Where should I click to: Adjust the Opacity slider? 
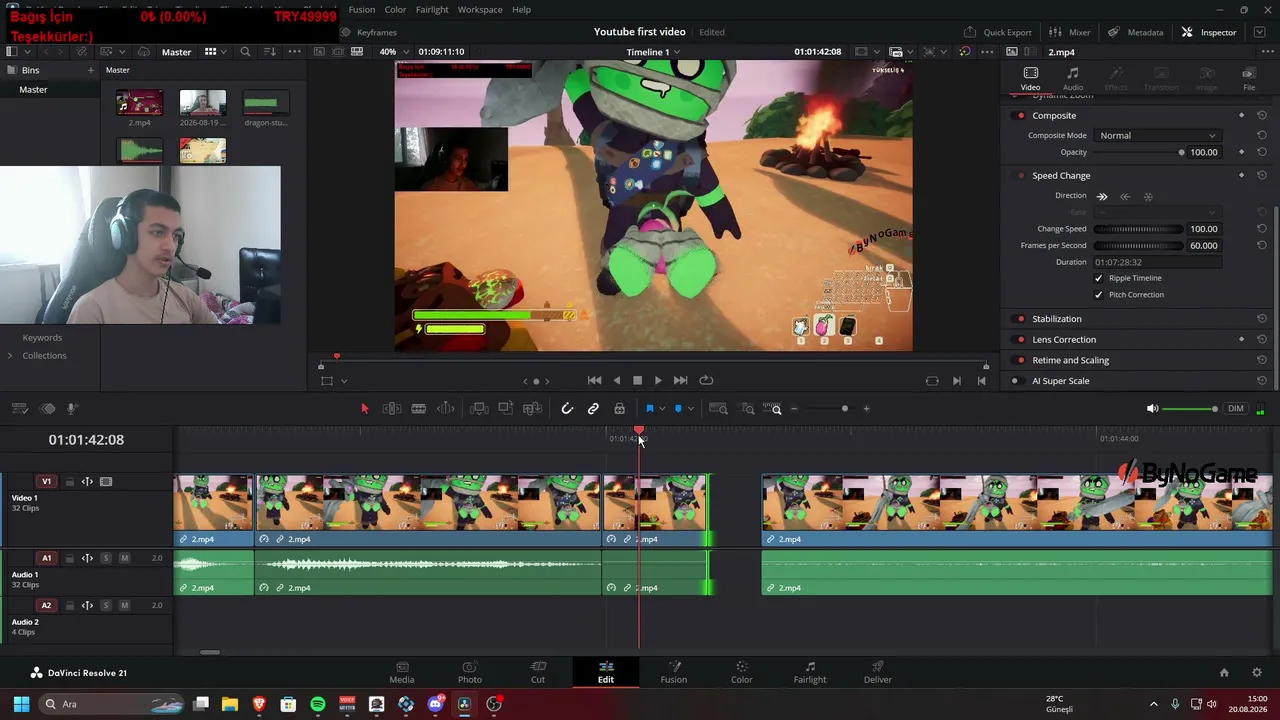point(1139,153)
